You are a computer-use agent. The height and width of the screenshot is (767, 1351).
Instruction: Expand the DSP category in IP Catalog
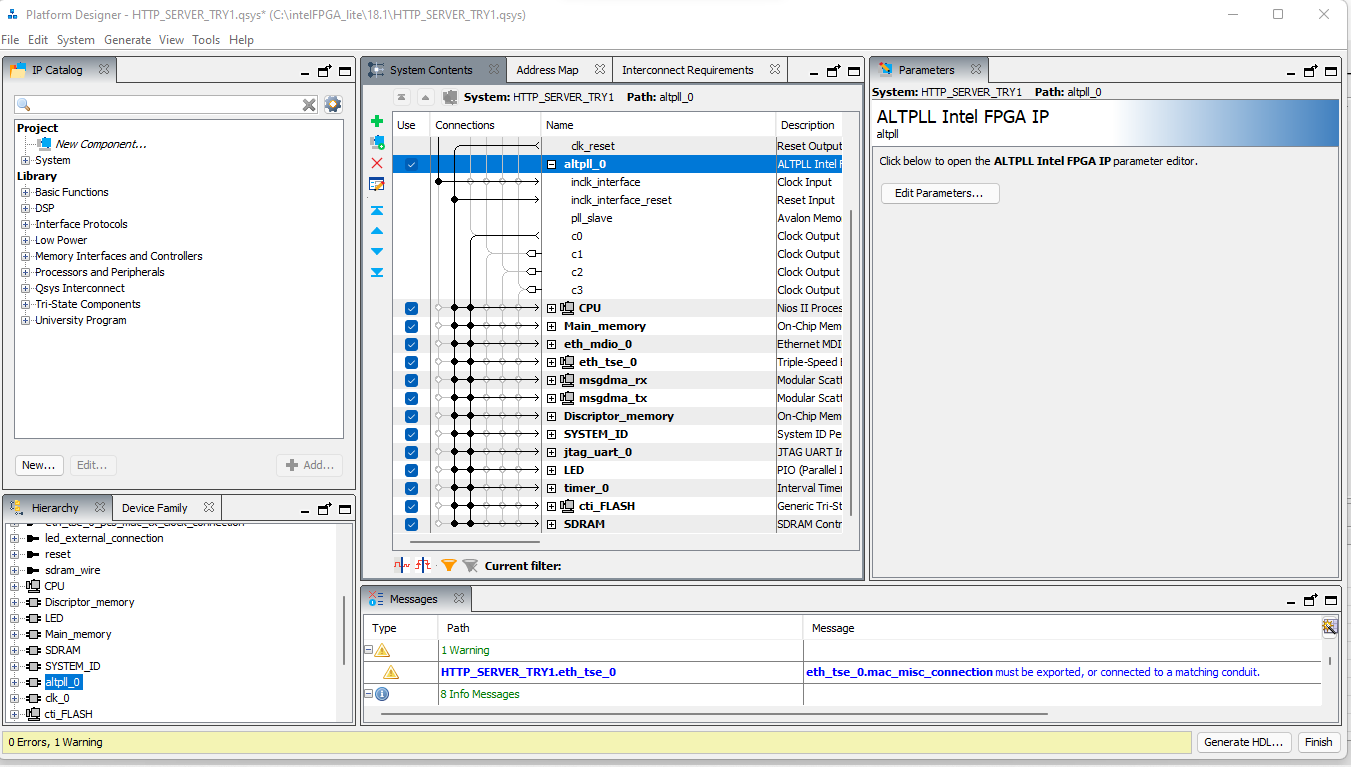pos(26,208)
